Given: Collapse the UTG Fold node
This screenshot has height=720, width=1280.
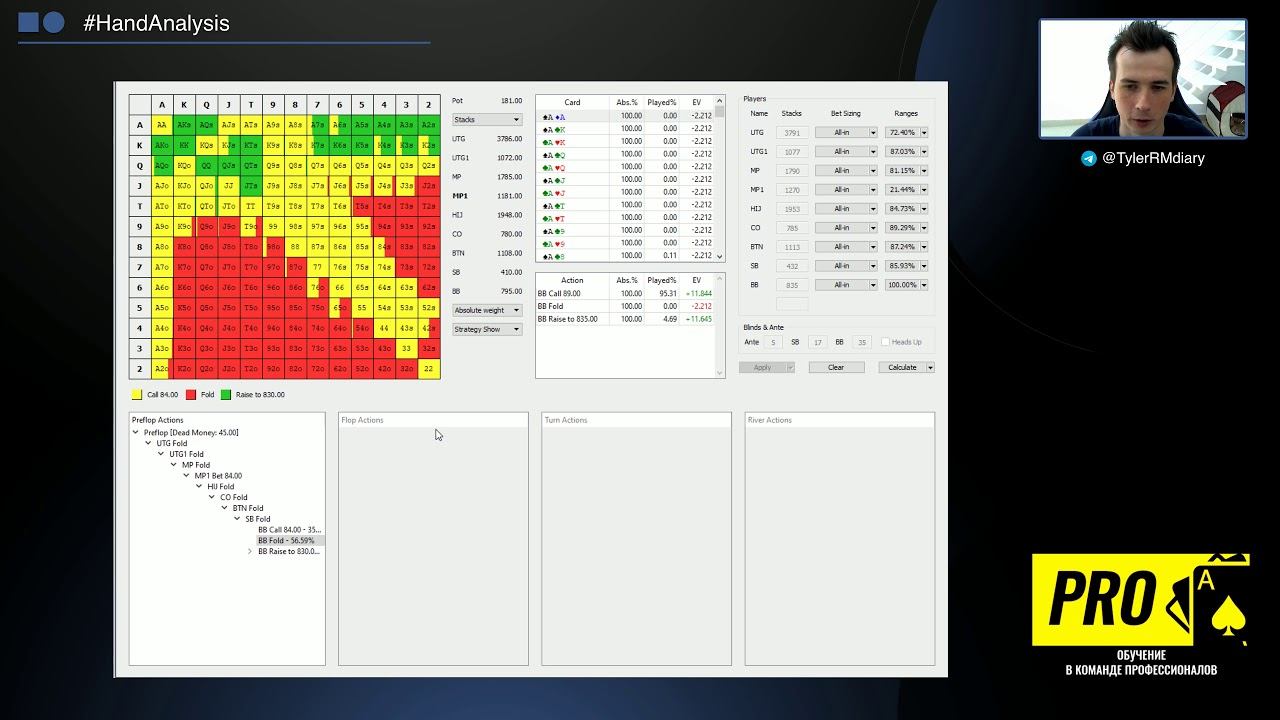Looking at the screenshot, I should pos(148,443).
